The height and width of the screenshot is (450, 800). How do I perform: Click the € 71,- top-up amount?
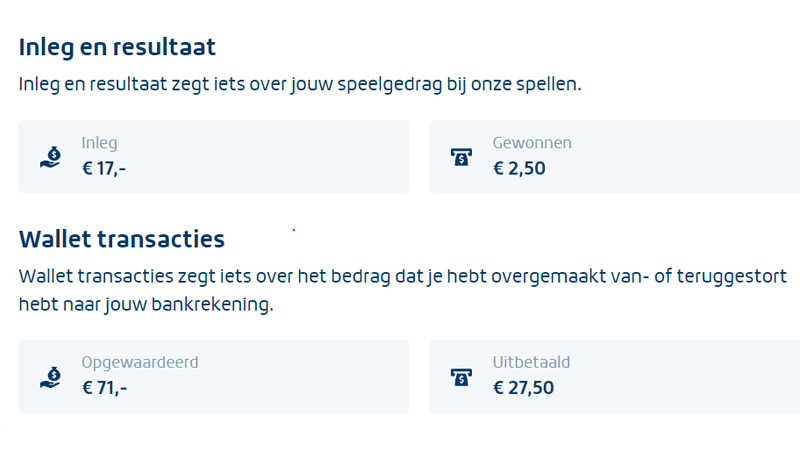[x=104, y=388]
